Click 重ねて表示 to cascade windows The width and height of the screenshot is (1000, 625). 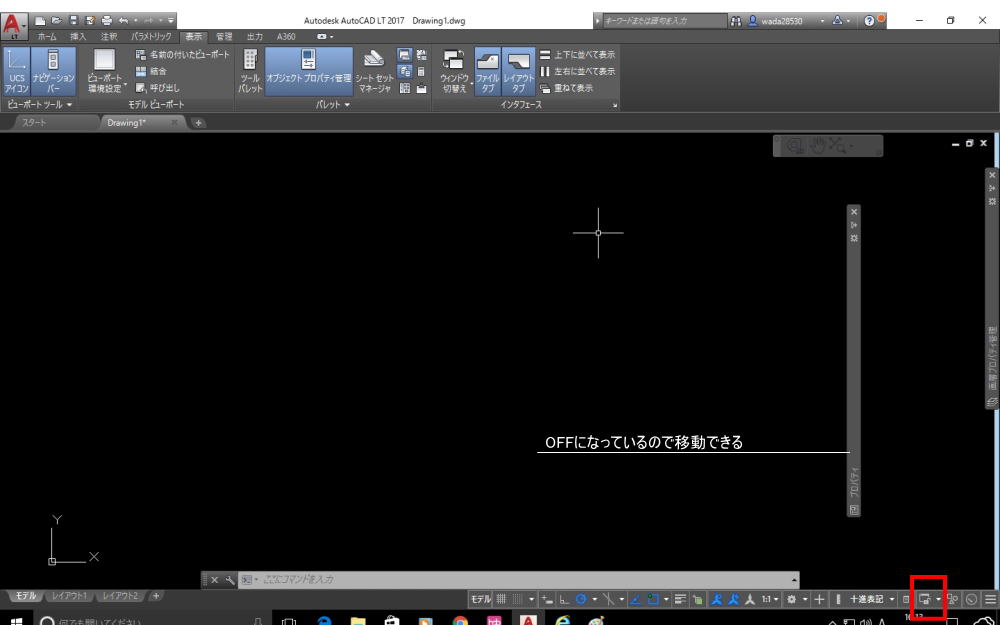click(566, 88)
